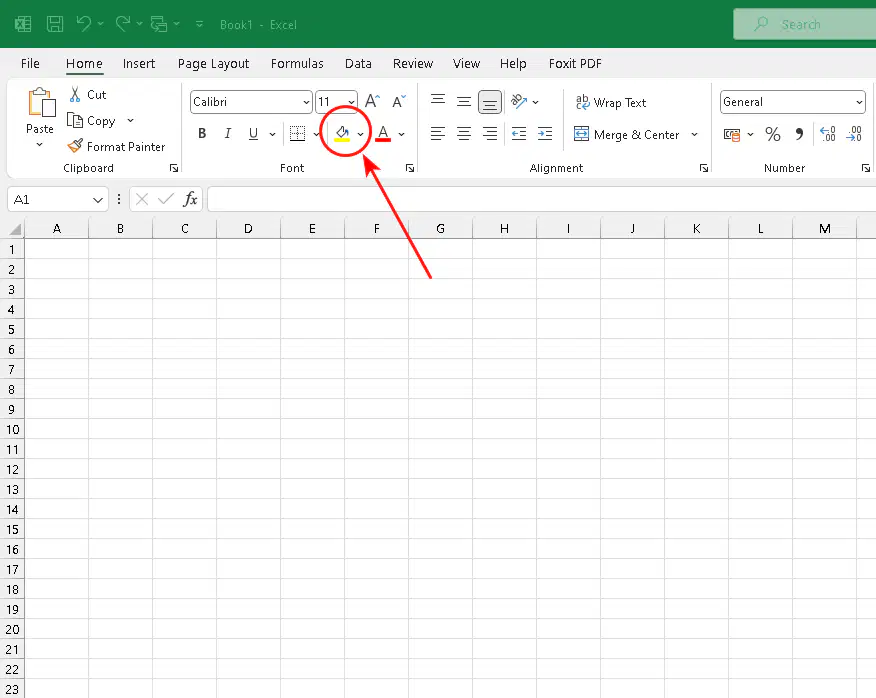Image resolution: width=876 pixels, height=698 pixels.
Task: Switch to the Review tab
Action: (x=413, y=64)
